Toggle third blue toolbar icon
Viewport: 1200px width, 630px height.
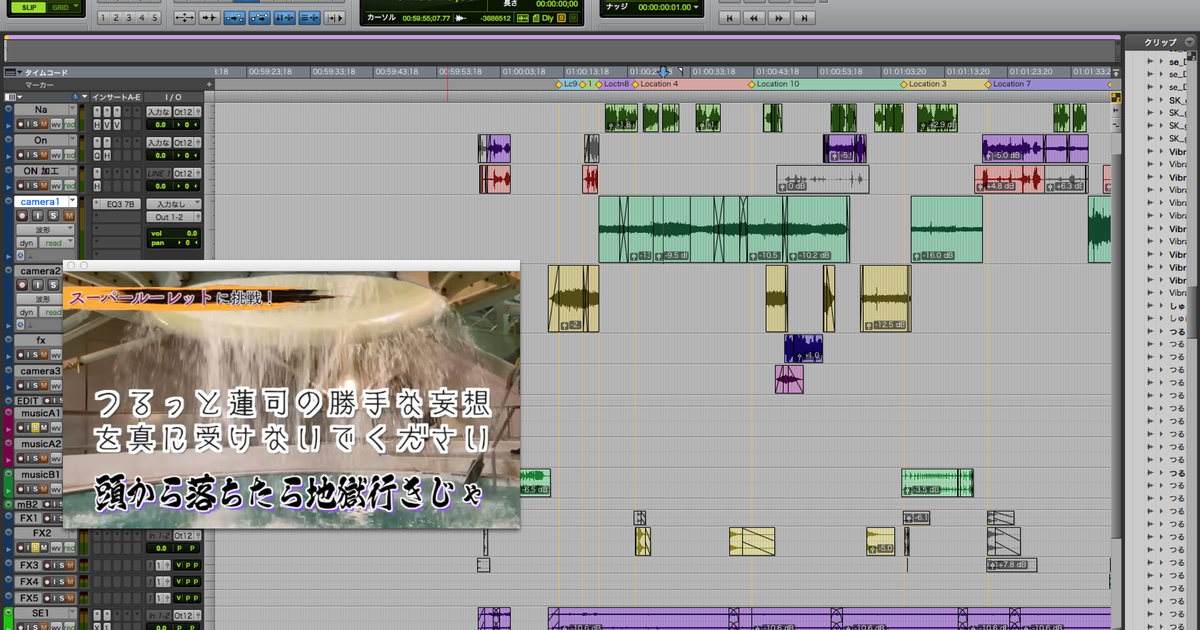point(284,18)
